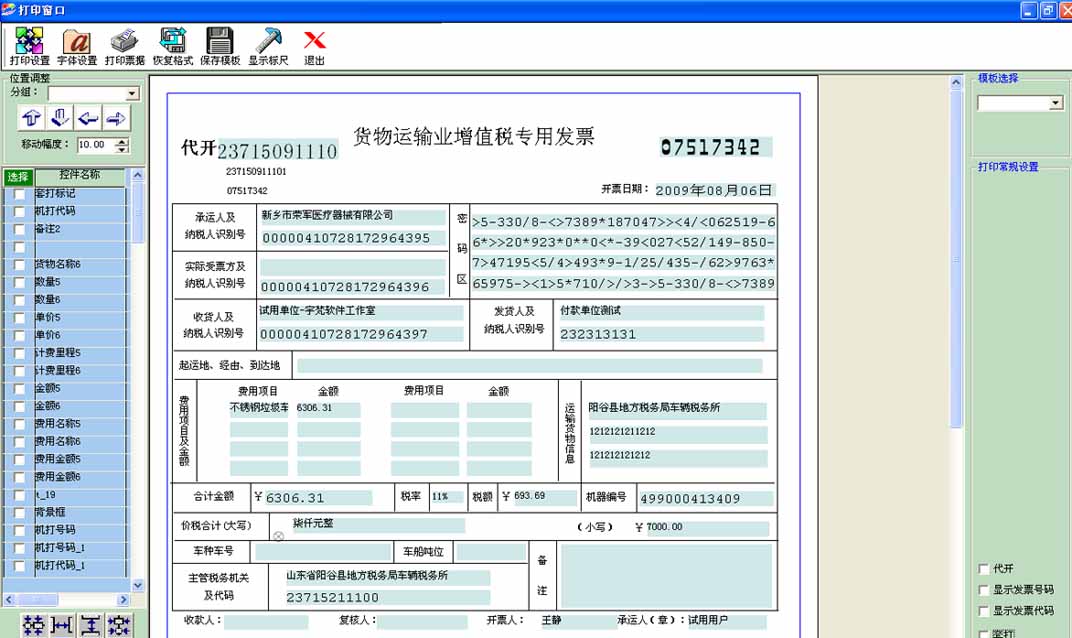Select the invoice number 07517342 field
This screenshot has width=1072, height=638.
[716, 147]
